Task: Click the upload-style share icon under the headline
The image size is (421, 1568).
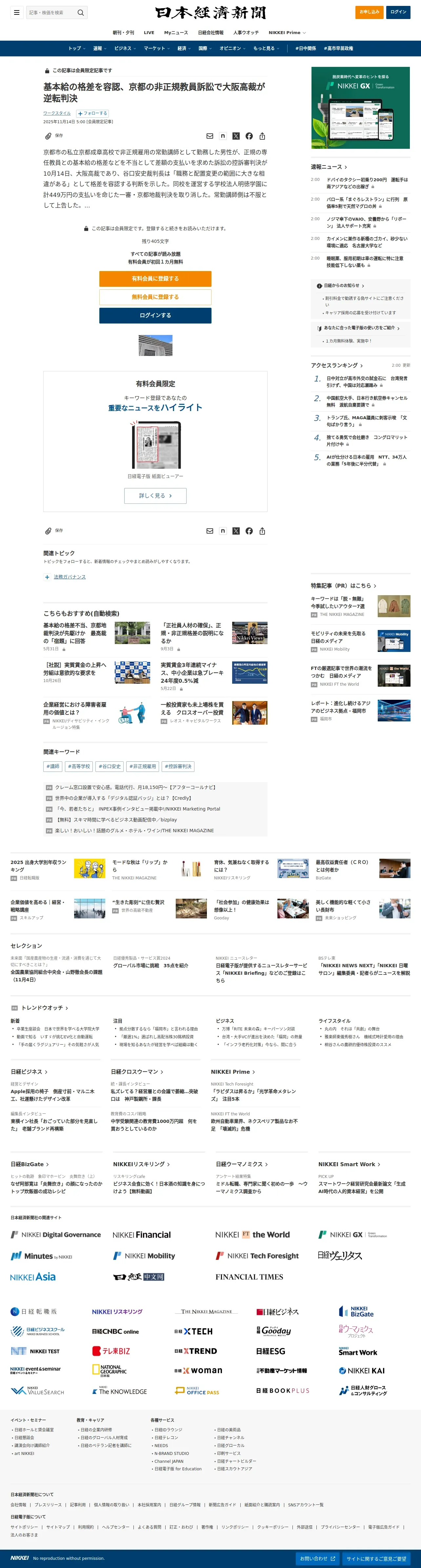Action: coord(262,136)
